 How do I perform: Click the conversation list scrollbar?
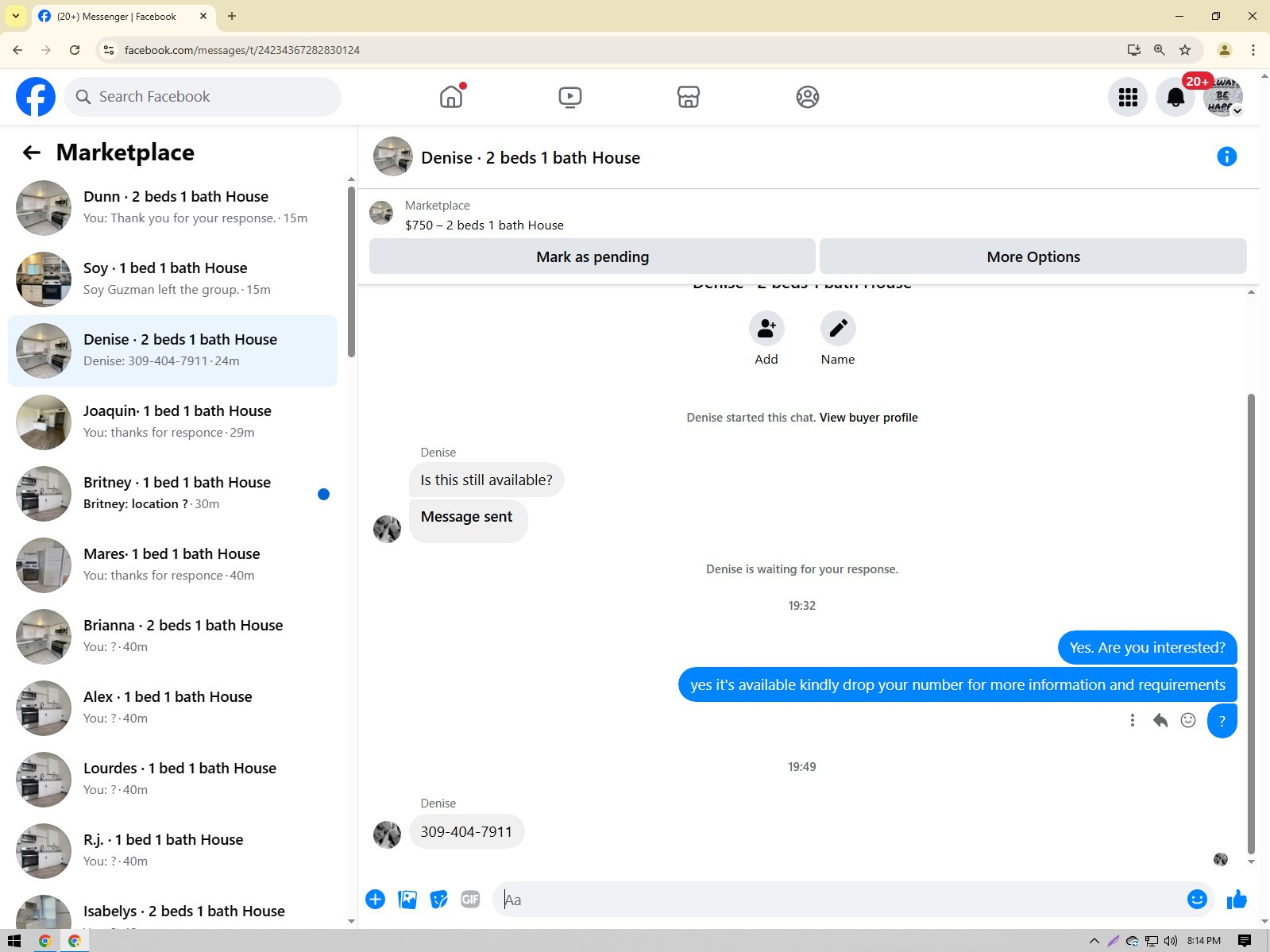pyautogui.click(x=351, y=272)
